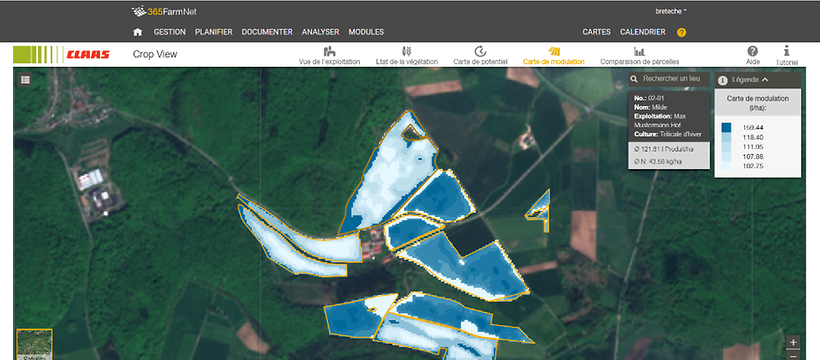
Task: Click the home icon in navigation bar
Action: tap(138, 32)
